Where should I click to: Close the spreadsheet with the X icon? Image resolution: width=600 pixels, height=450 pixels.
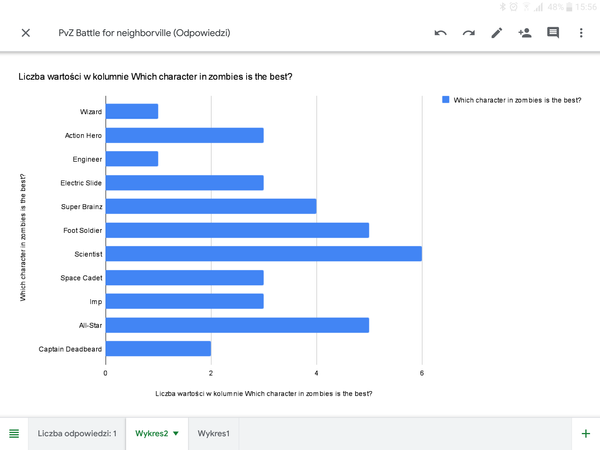point(26,33)
